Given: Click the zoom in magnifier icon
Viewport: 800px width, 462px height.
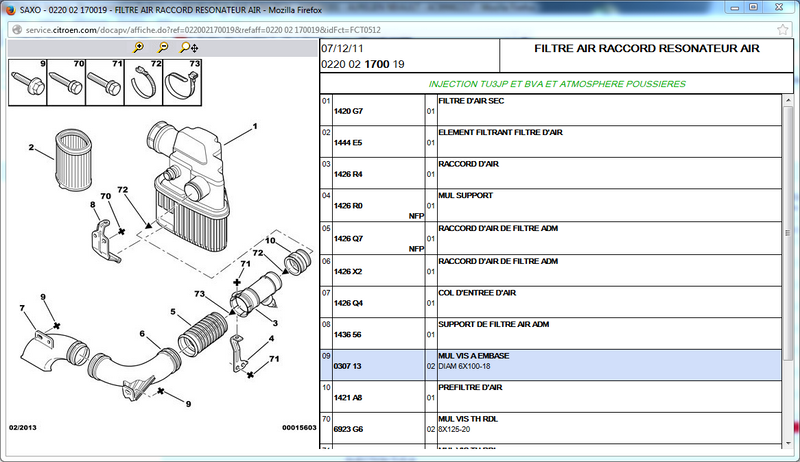Looking at the screenshot, I should [138, 47].
